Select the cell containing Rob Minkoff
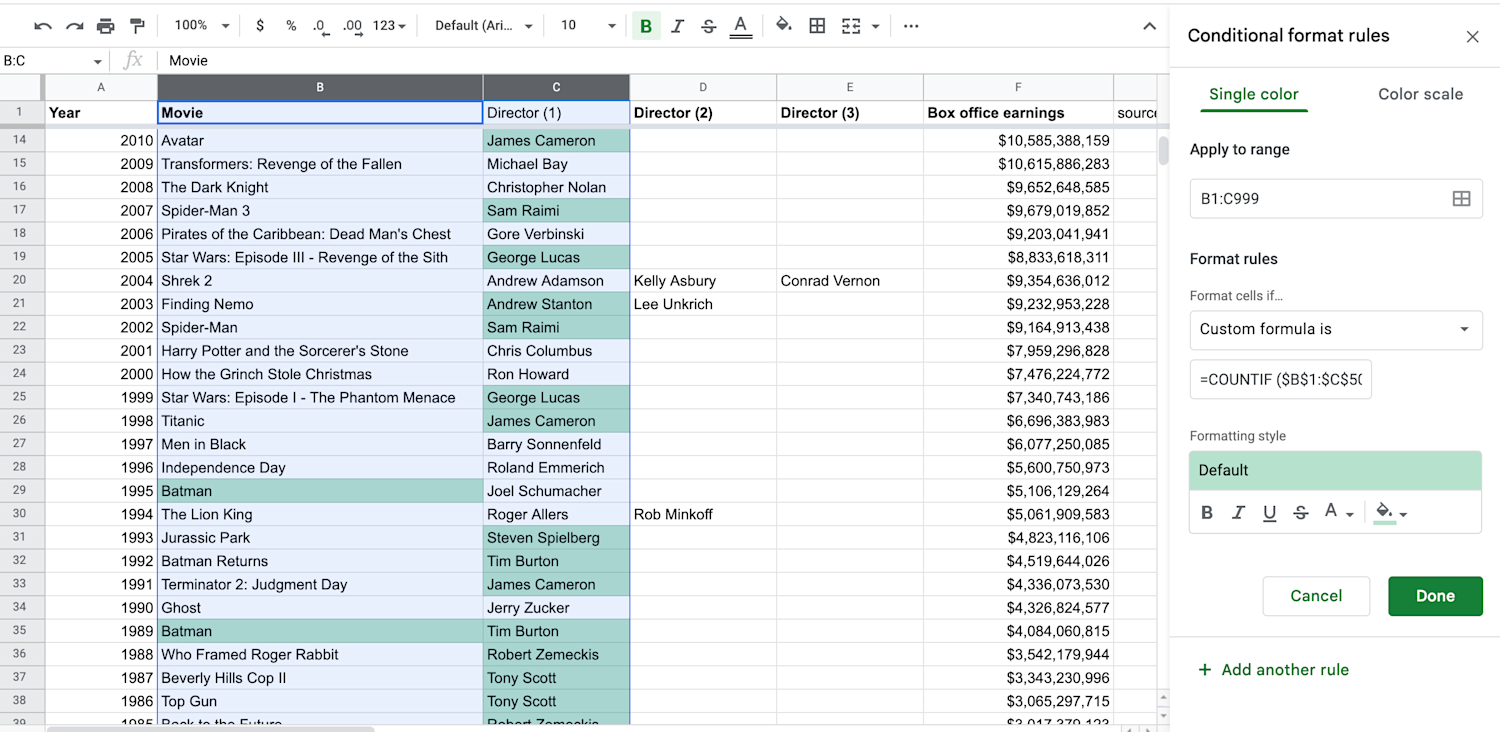 point(703,514)
